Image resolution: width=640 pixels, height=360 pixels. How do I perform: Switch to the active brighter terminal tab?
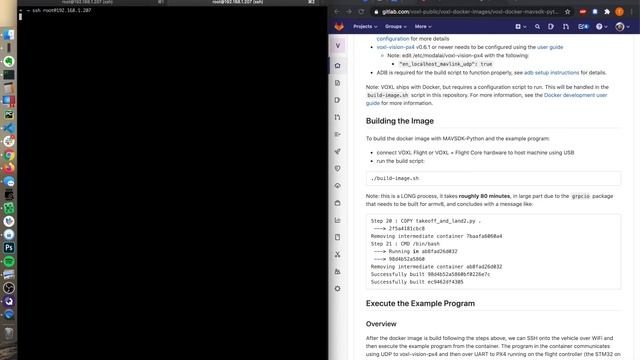click(237, 2)
